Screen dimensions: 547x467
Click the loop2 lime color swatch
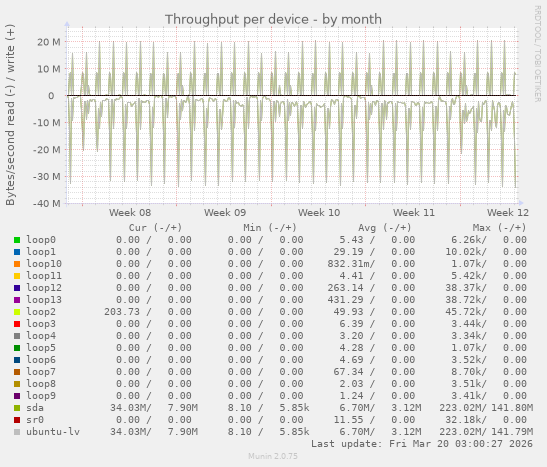click(17, 312)
